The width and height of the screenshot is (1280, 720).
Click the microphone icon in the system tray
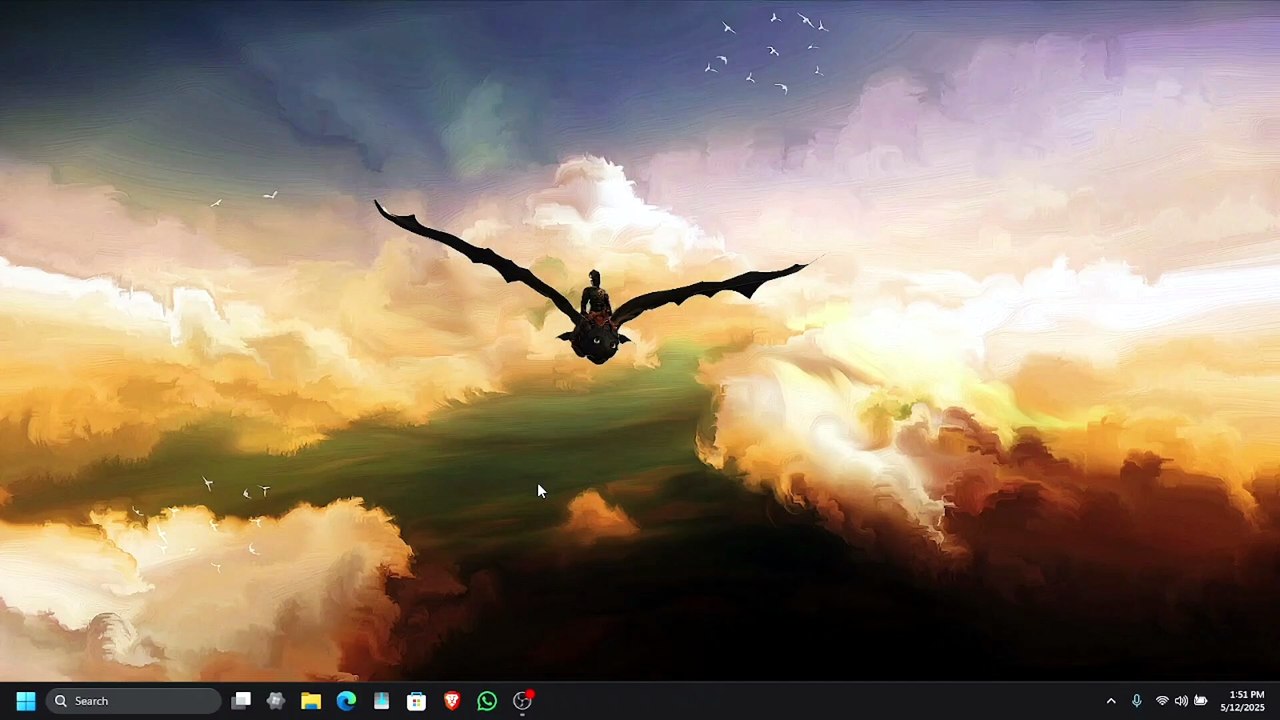point(1136,701)
